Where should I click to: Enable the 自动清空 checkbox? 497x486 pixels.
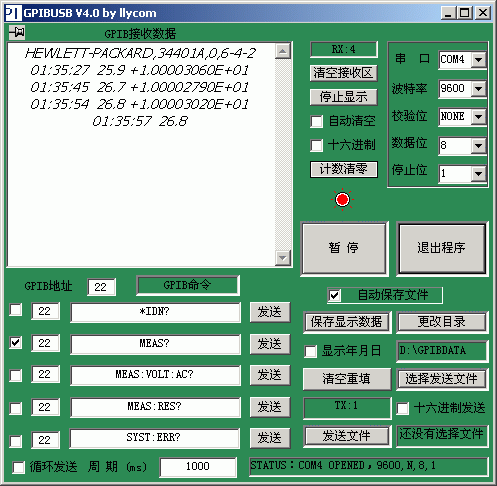coord(316,121)
